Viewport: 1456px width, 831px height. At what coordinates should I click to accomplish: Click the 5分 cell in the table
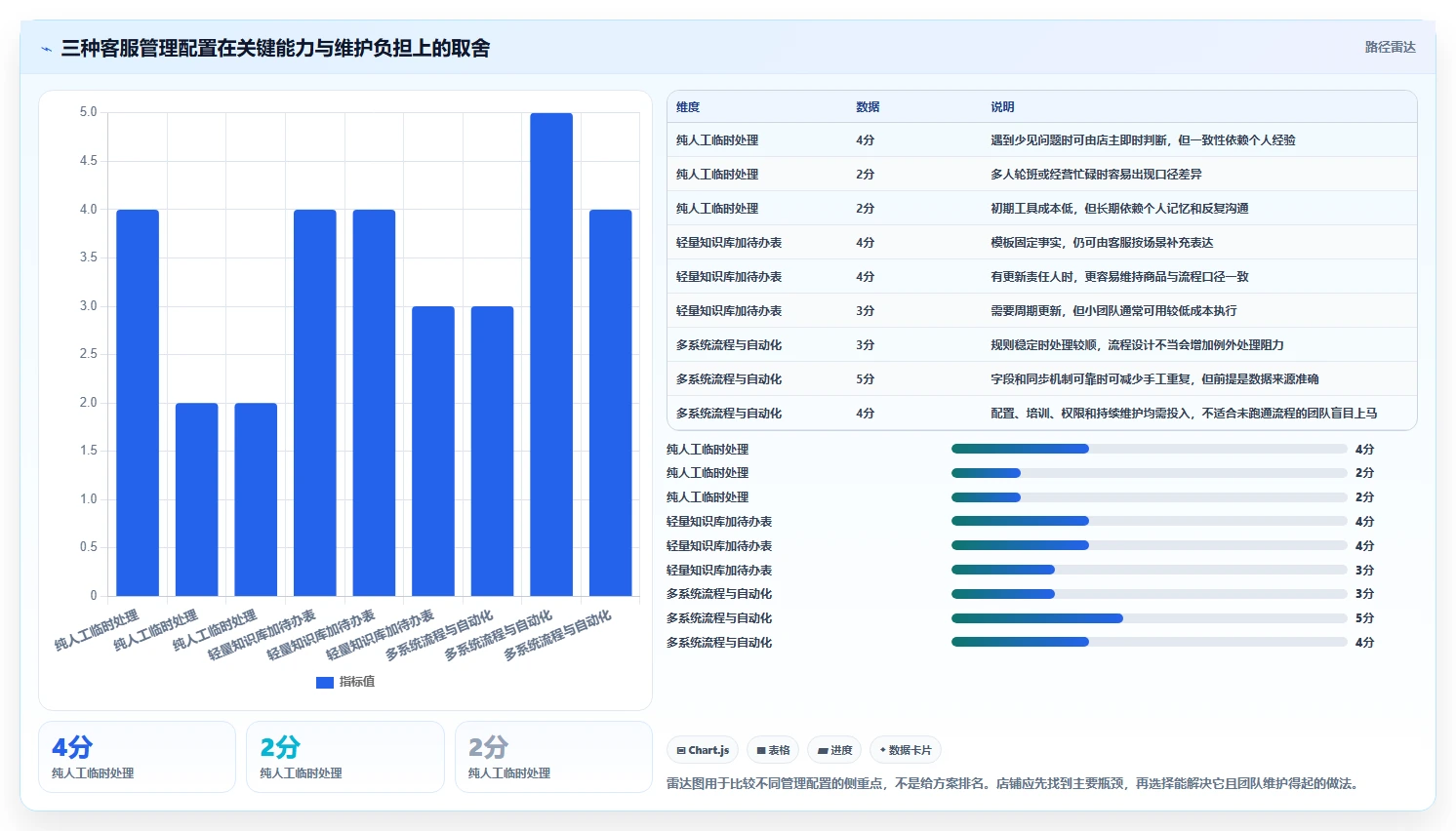pos(866,379)
